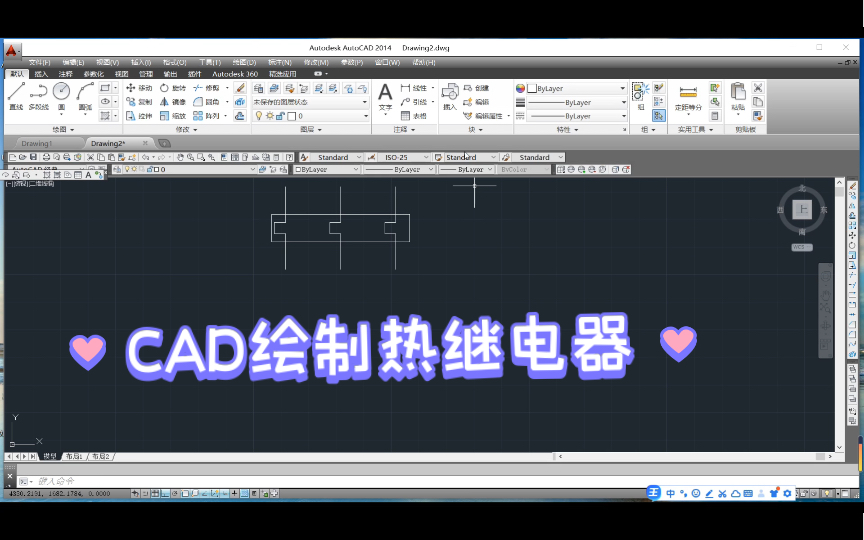Click the Edit attributes (编辑属性) button
The height and width of the screenshot is (540, 864).
[484, 116]
